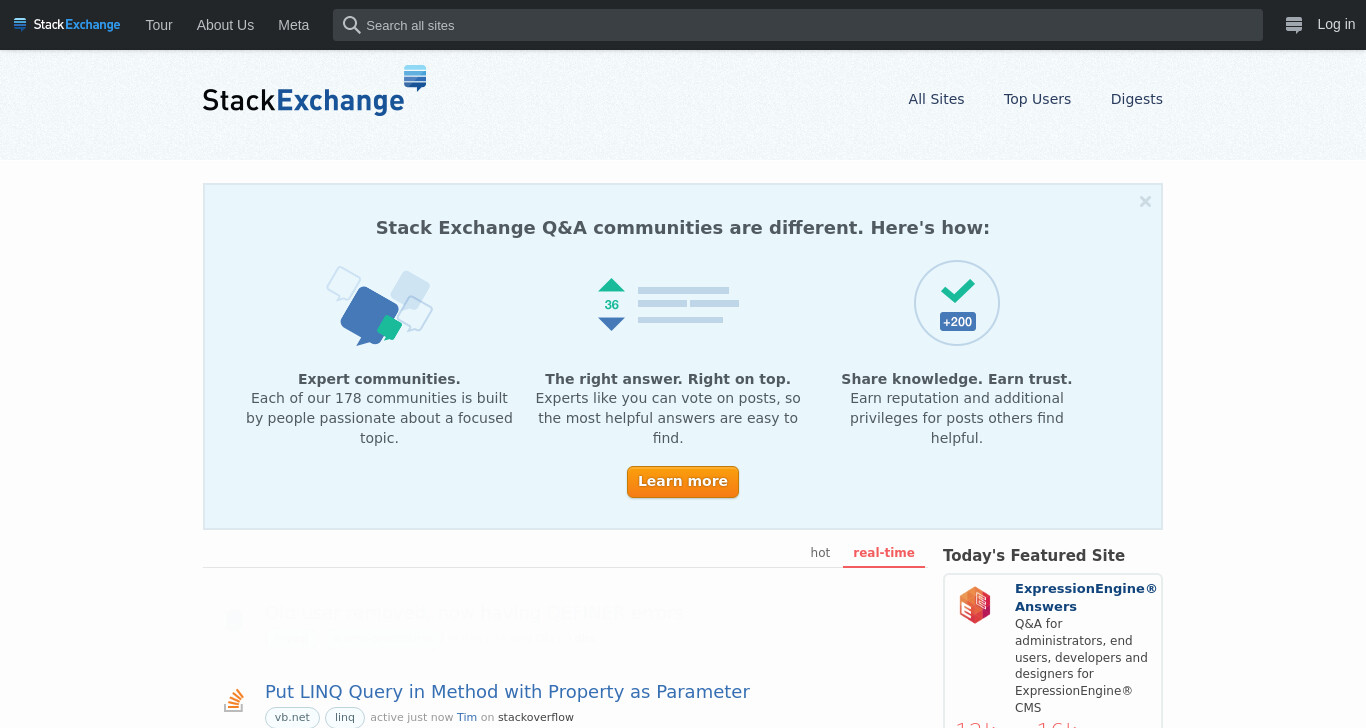Select the real-time tab
The image size is (1366, 728).
pyautogui.click(x=884, y=553)
